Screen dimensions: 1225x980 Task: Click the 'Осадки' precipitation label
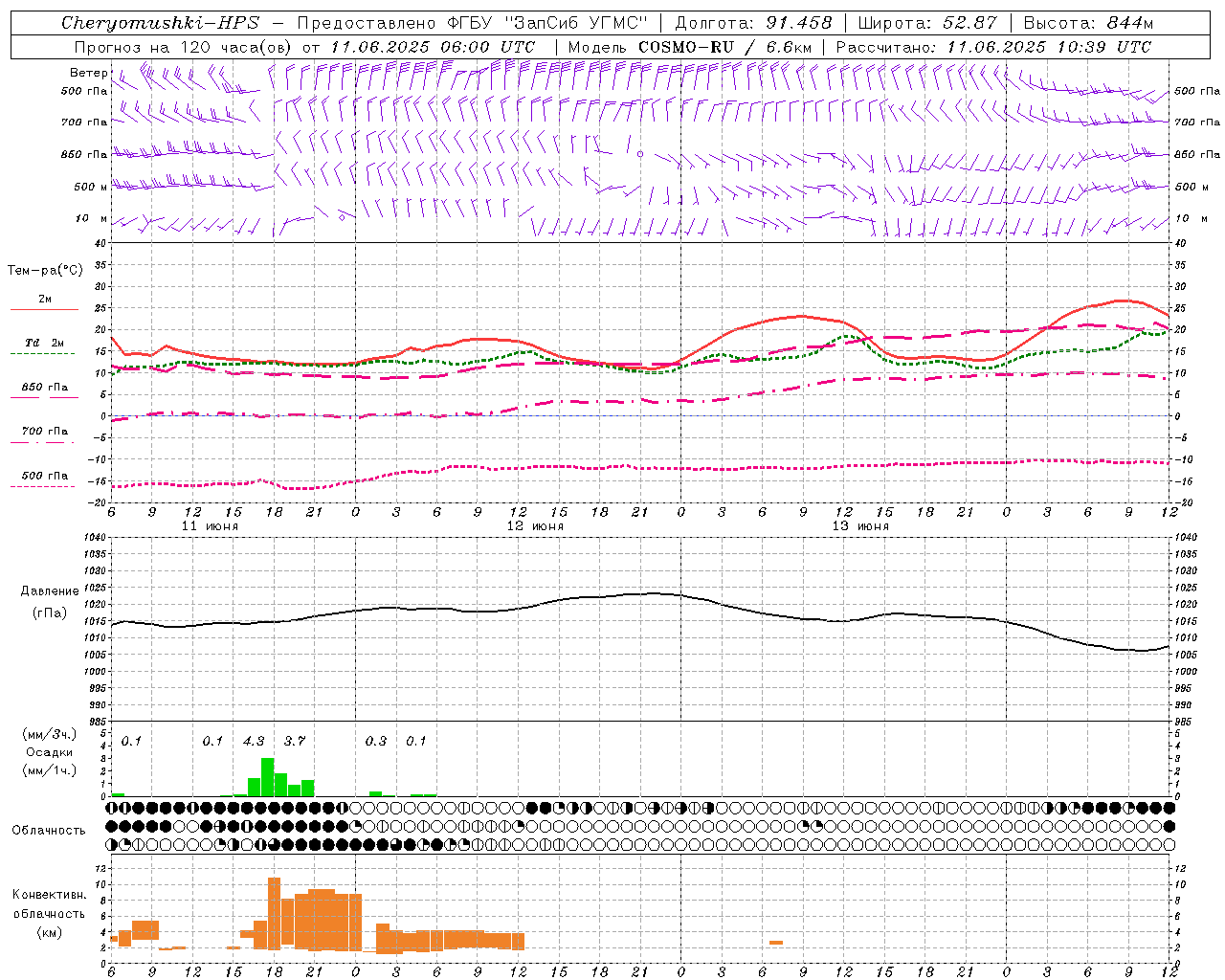(x=49, y=752)
